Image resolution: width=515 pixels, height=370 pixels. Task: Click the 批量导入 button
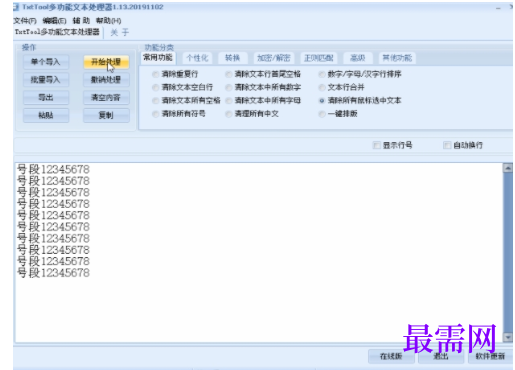coord(46,80)
